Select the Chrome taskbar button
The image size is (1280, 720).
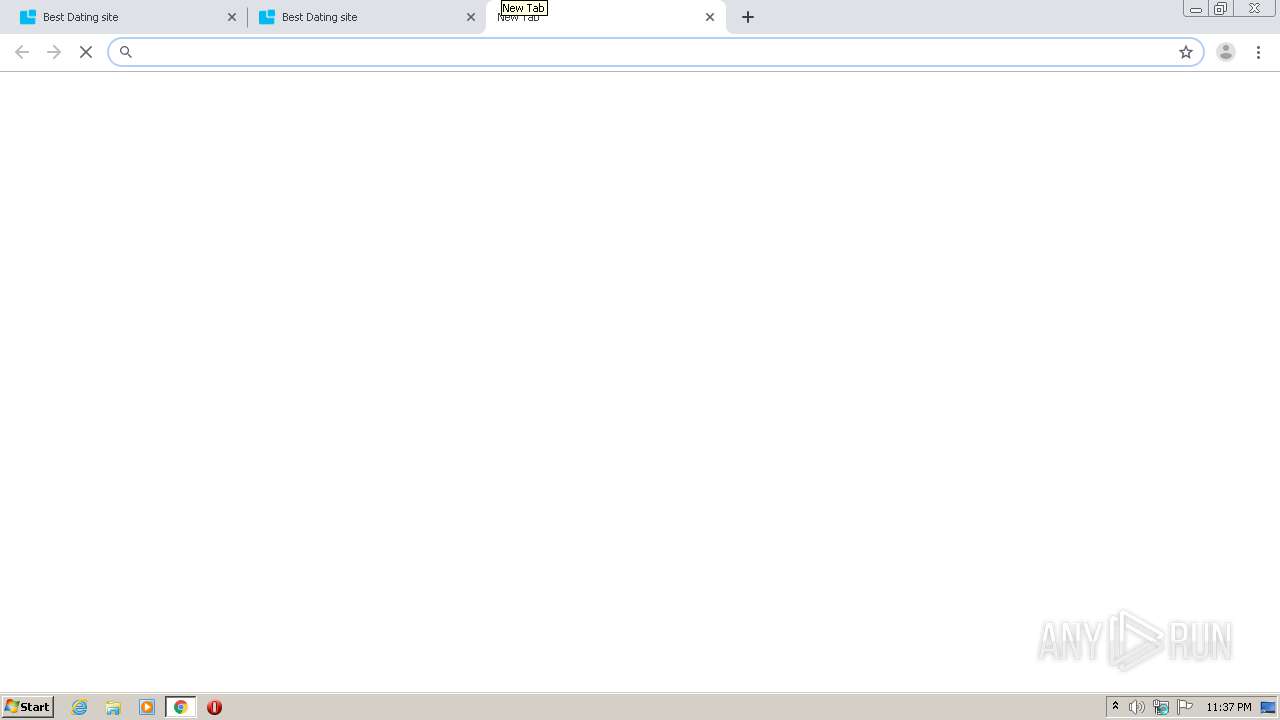coord(181,707)
